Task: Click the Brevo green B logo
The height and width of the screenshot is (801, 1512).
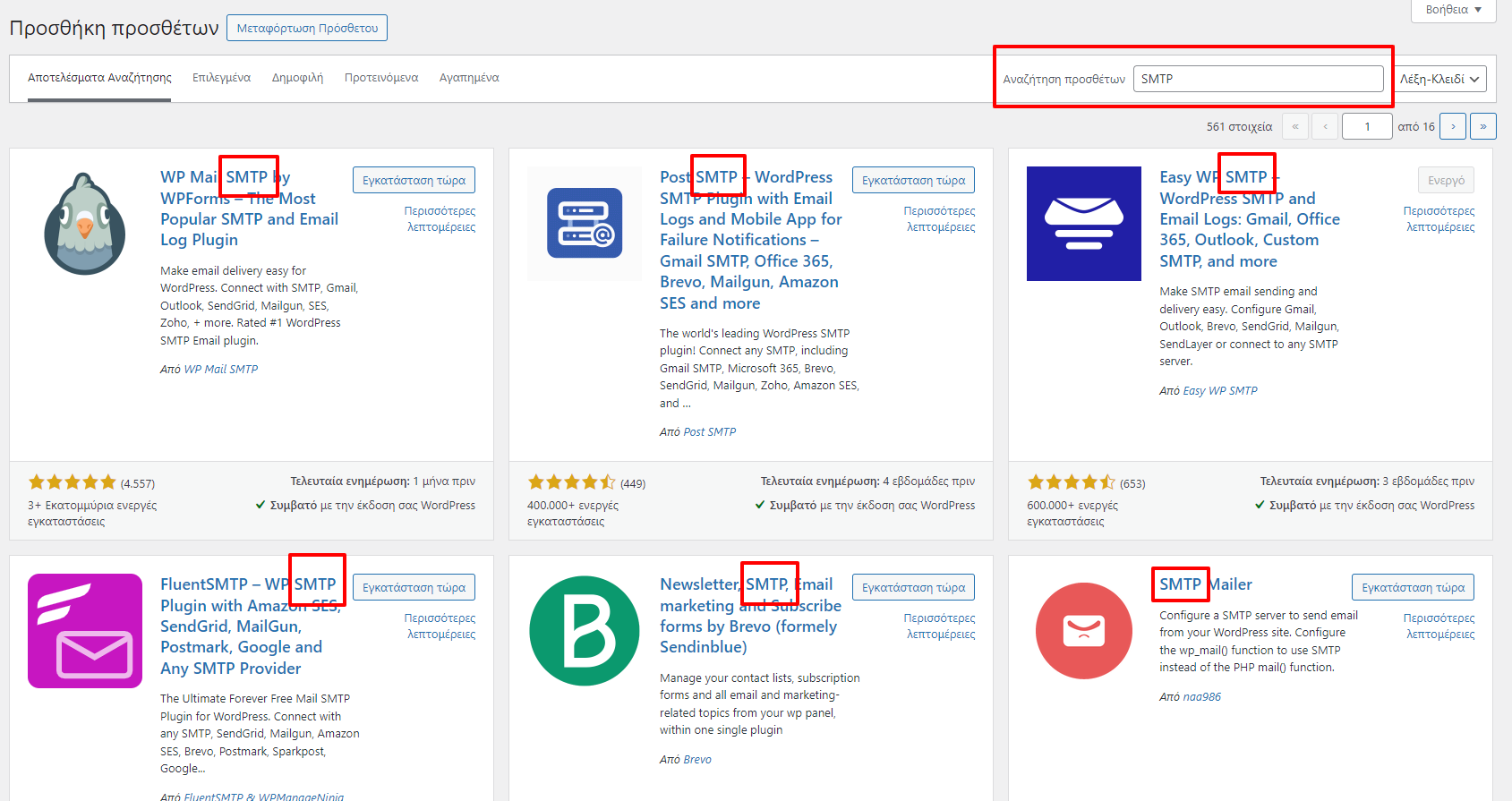Action: click(x=585, y=631)
